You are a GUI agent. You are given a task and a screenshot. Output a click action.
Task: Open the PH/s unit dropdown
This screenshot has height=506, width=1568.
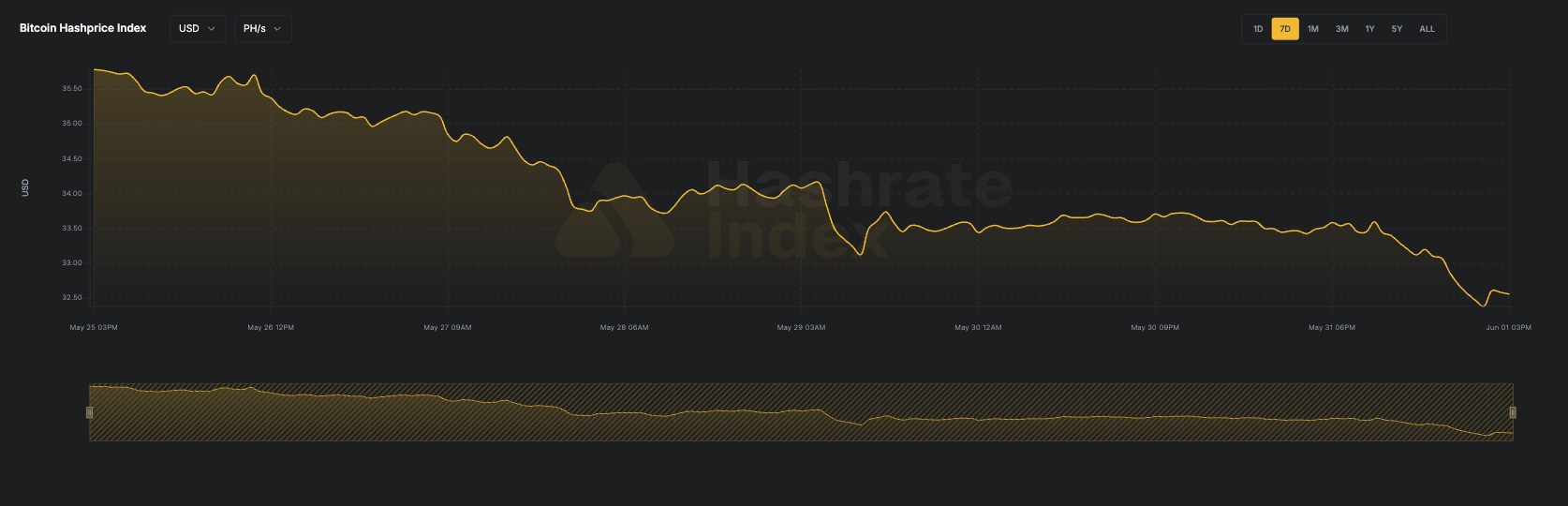pos(262,29)
